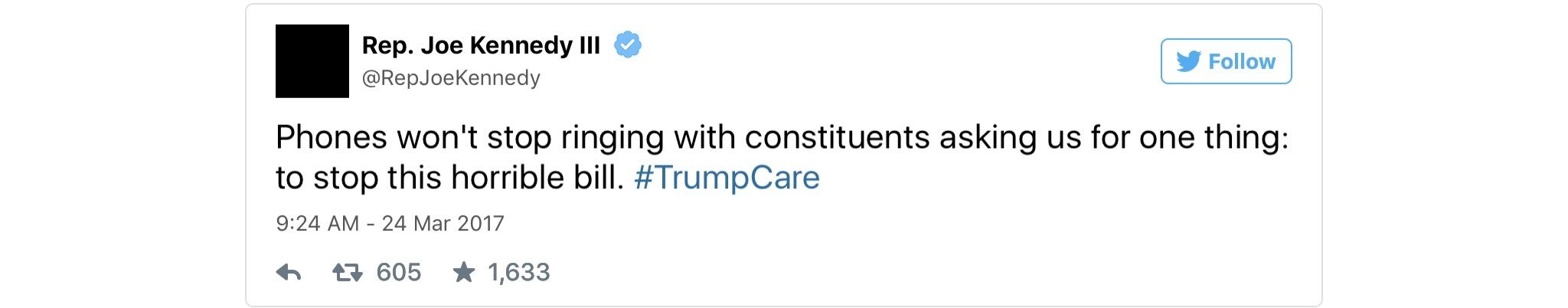Retweet using the retweet arrows icon
The width and height of the screenshot is (1568, 308).
(347, 272)
